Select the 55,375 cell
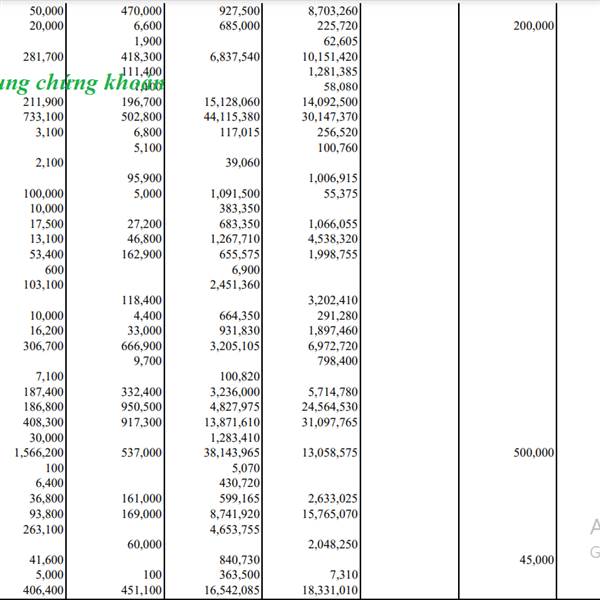 coord(340,194)
